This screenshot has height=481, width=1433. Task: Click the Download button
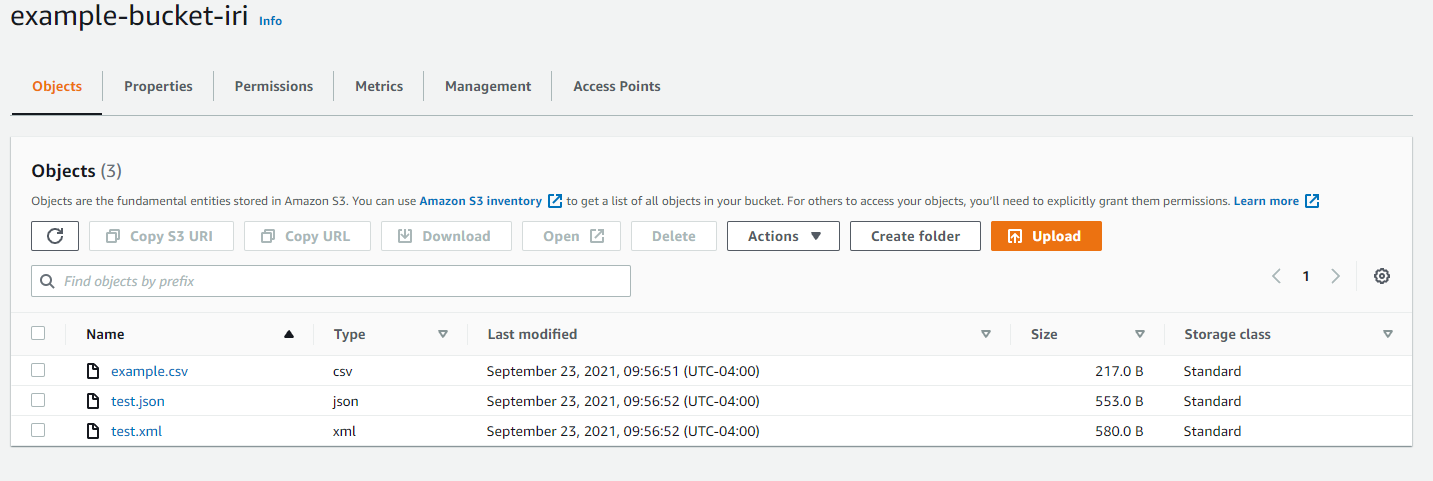(445, 236)
